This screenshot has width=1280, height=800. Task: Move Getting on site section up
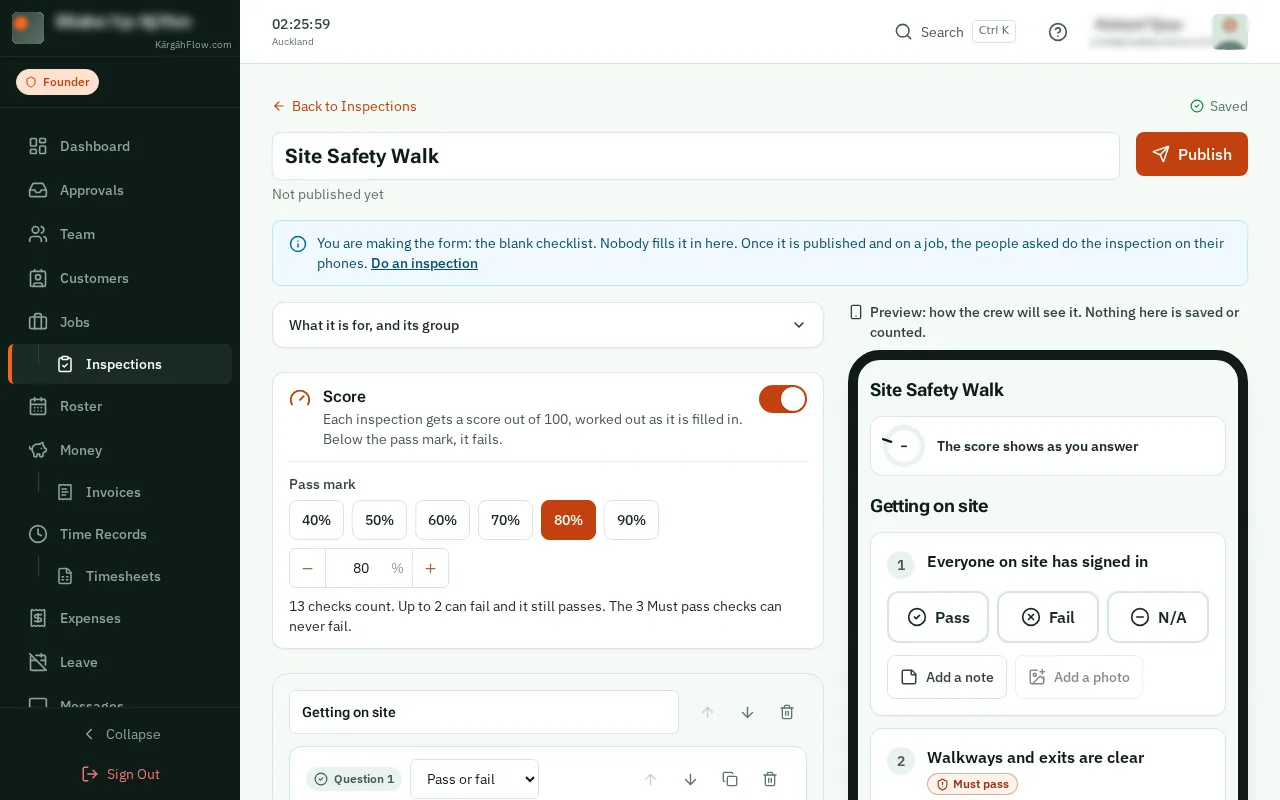point(707,712)
